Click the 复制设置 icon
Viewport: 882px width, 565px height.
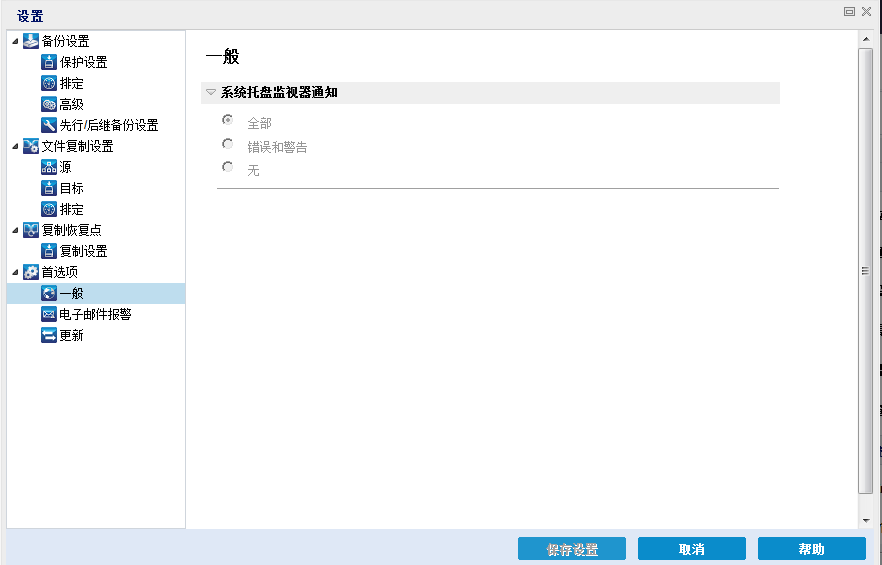49,251
